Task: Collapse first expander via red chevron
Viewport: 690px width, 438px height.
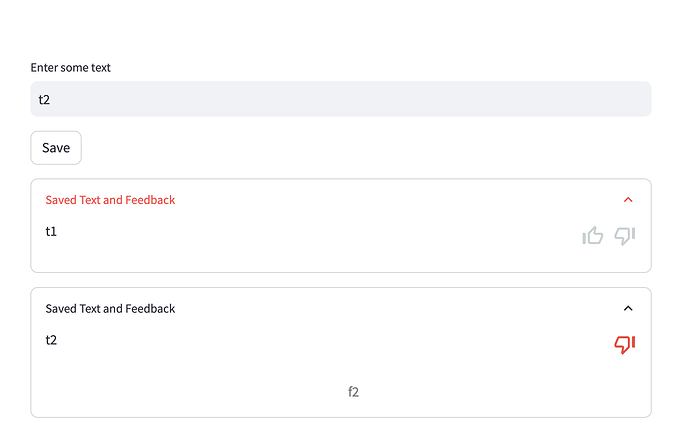Action: pos(628,200)
